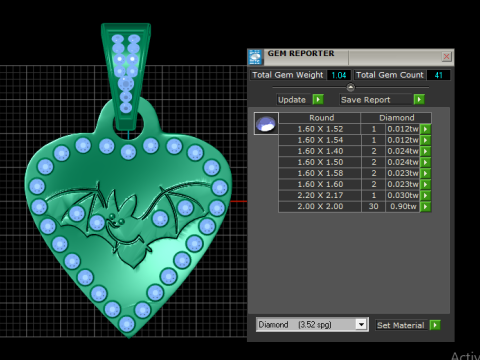Select the 1.60 X 1.58 size cell
The width and height of the screenshot is (480, 360).
tap(320, 173)
